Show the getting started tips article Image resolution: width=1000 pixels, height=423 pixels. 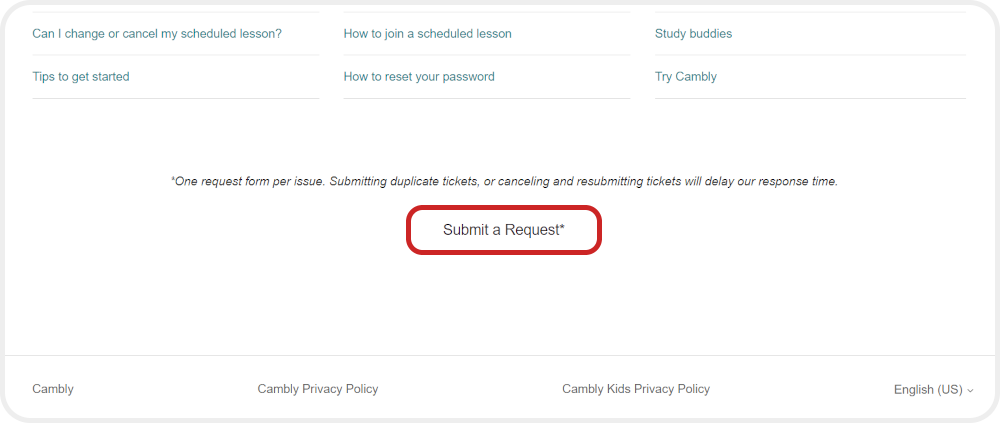pyautogui.click(x=81, y=77)
